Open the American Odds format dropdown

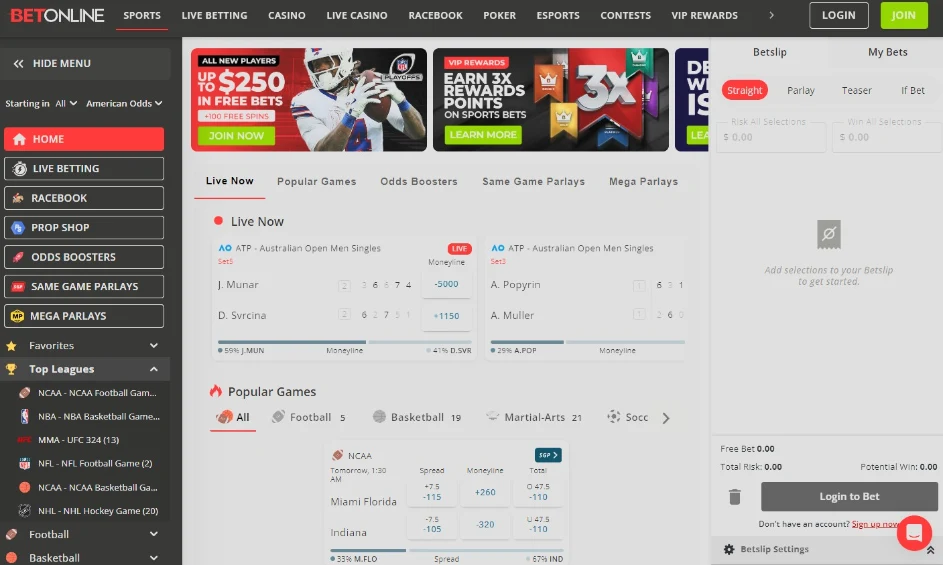click(124, 103)
